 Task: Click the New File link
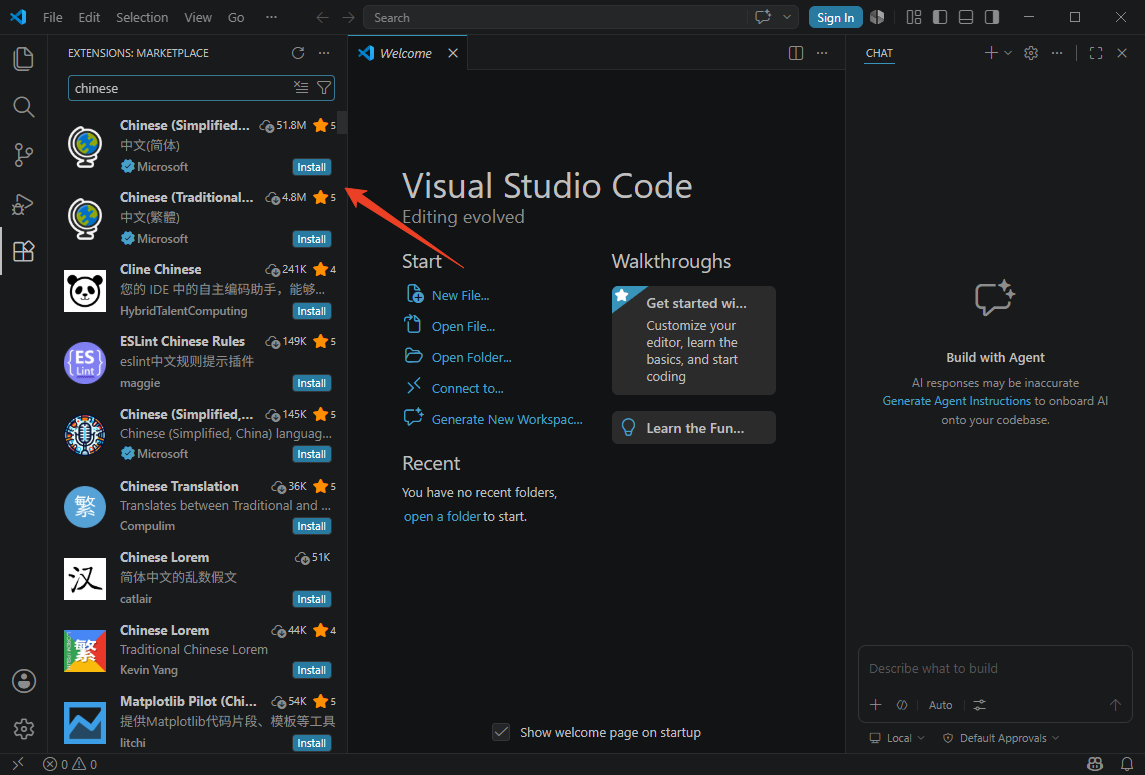click(460, 295)
